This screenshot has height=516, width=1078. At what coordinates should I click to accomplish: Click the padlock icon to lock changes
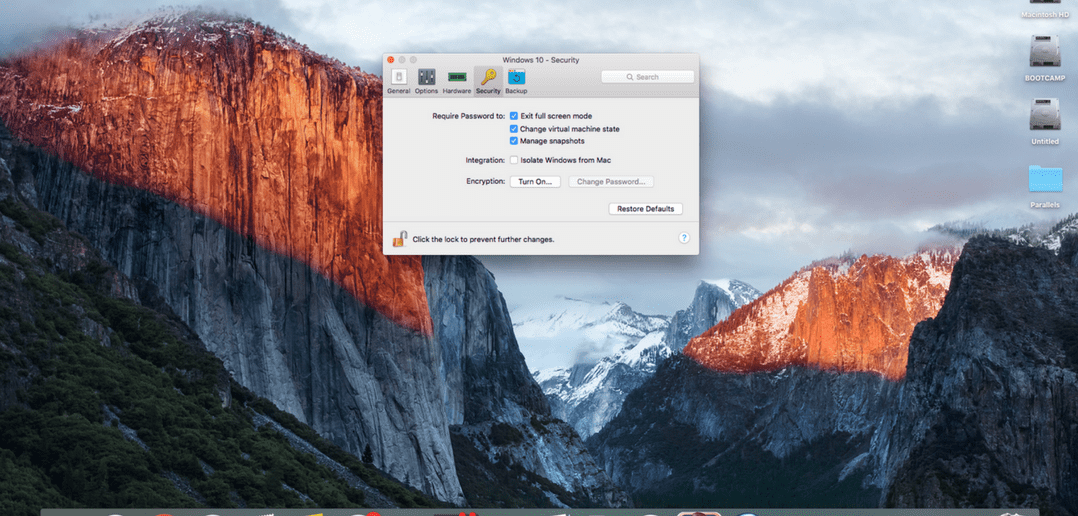click(x=399, y=238)
